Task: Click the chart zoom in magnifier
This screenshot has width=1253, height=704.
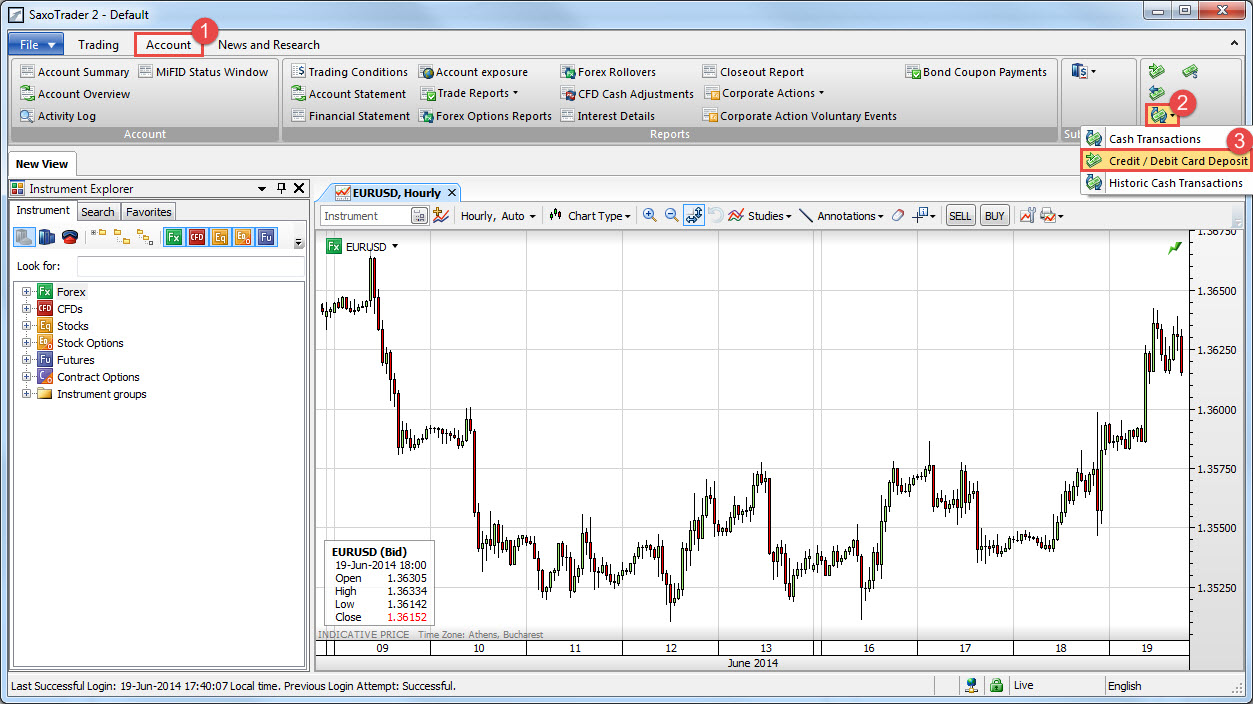Action: coord(650,215)
